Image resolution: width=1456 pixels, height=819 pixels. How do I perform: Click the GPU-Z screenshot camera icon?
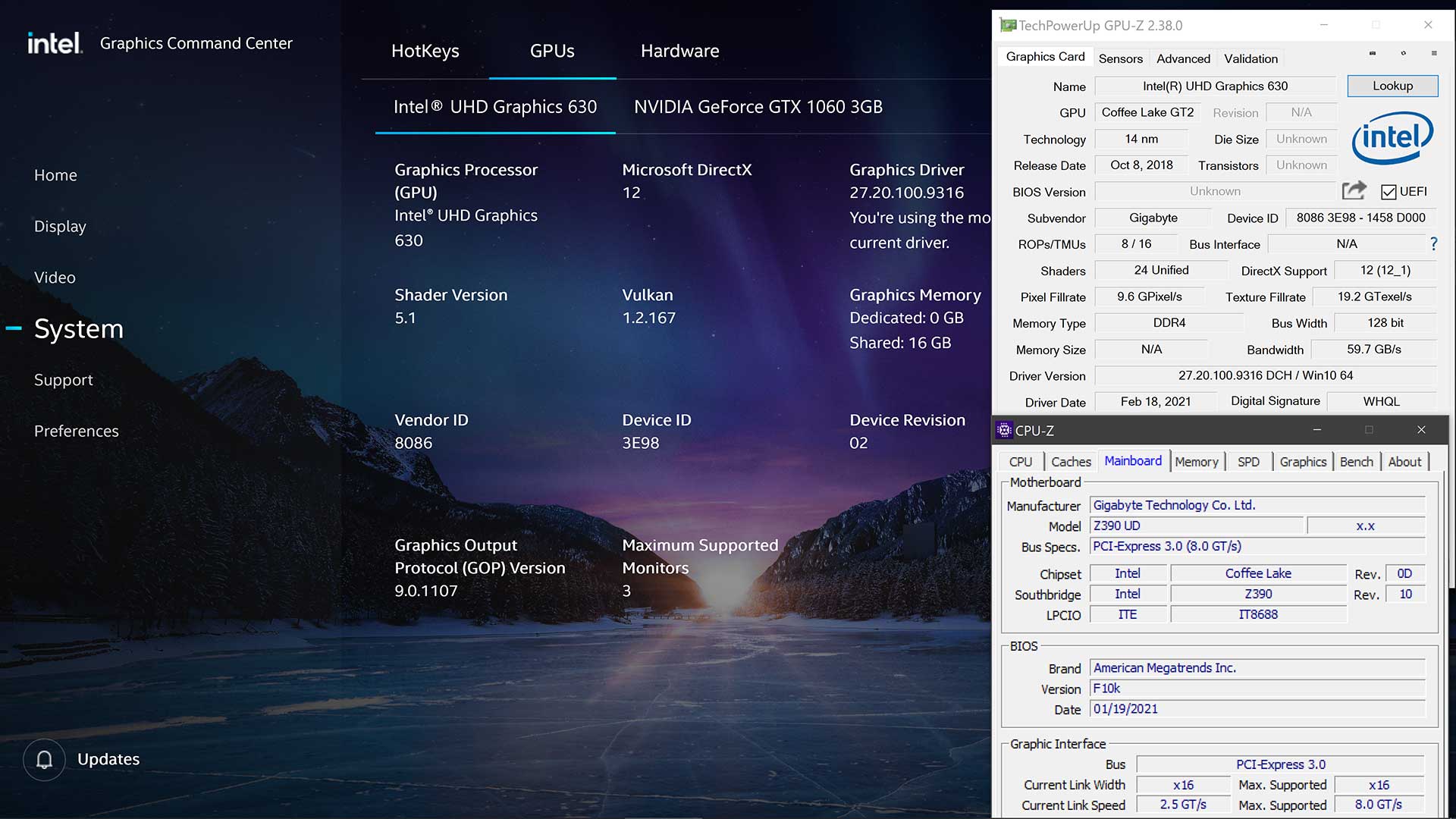tap(1372, 53)
